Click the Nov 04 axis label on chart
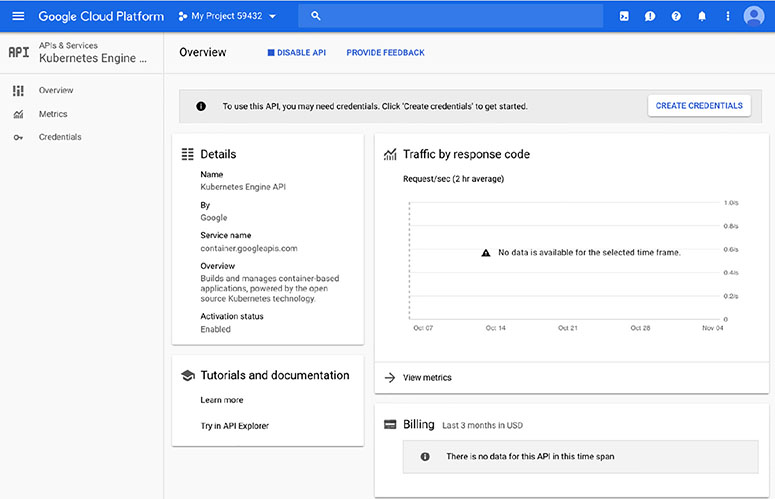Viewport: 775px width, 499px height. 713,328
